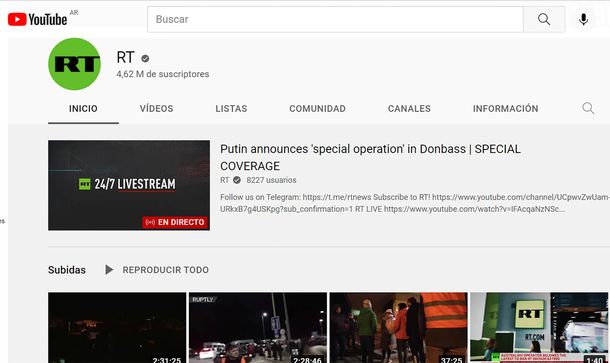The image size is (610, 363).
Task: Open the LISTAS tab
Action: pyautogui.click(x=231, y=109)
